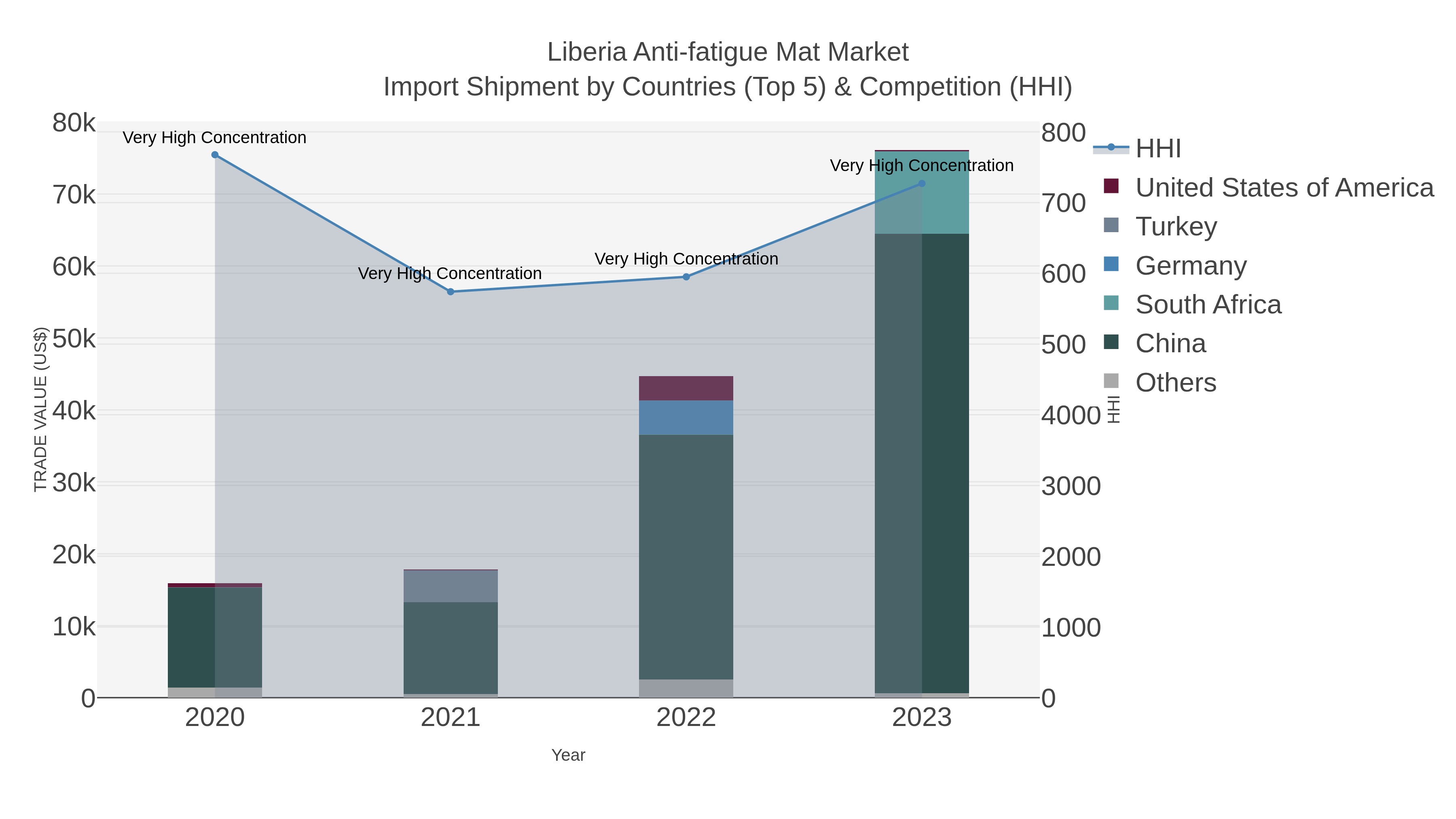
Task: Click the 2023 x-axis label
Action: [922, 718]
